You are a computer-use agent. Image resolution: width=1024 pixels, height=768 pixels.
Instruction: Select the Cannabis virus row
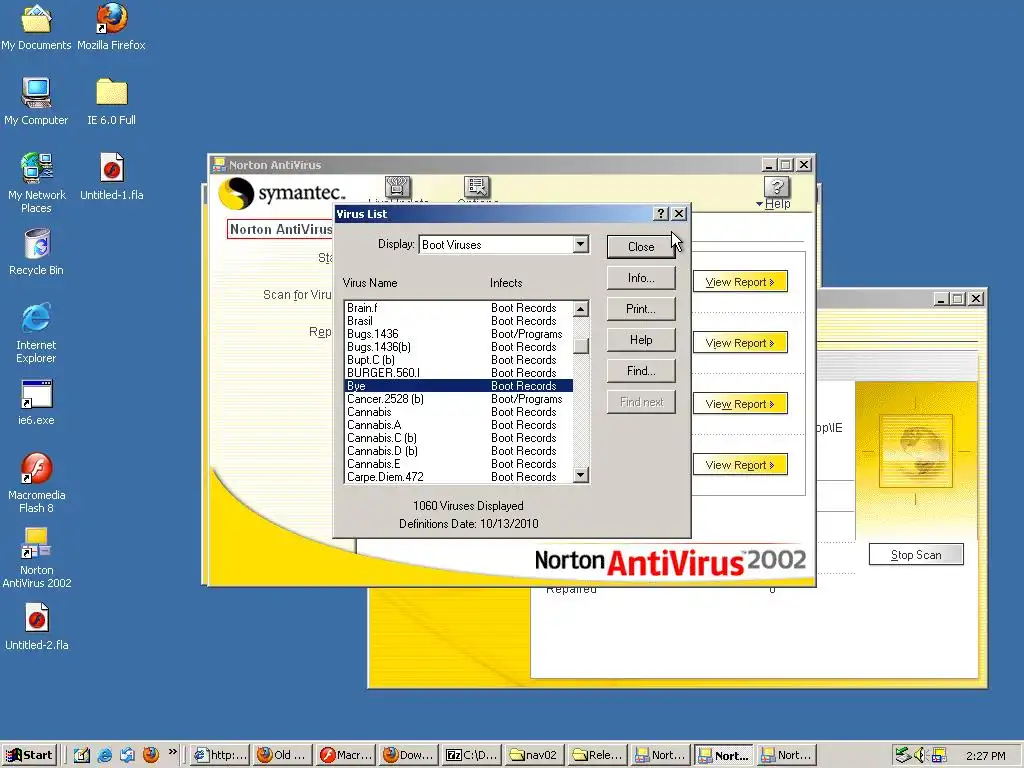(458, 412)
